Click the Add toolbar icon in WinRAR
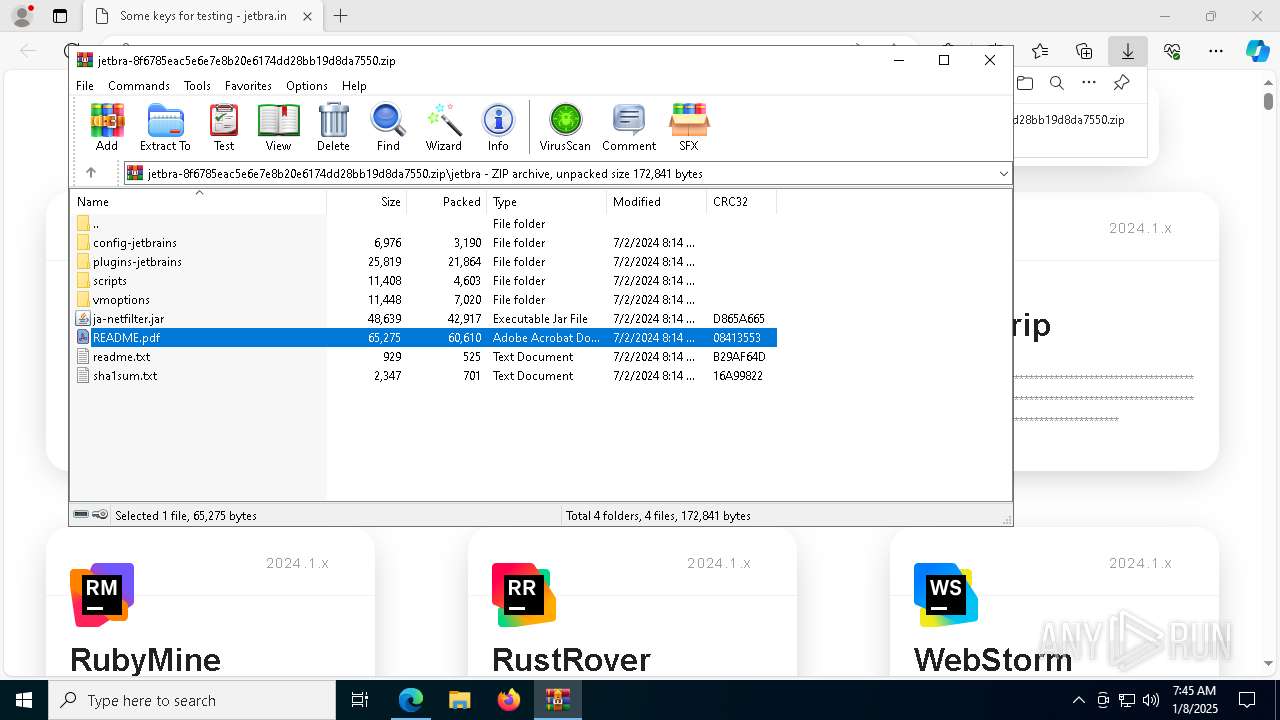This screenshot has width=1280, height=720. pos(107,127)
